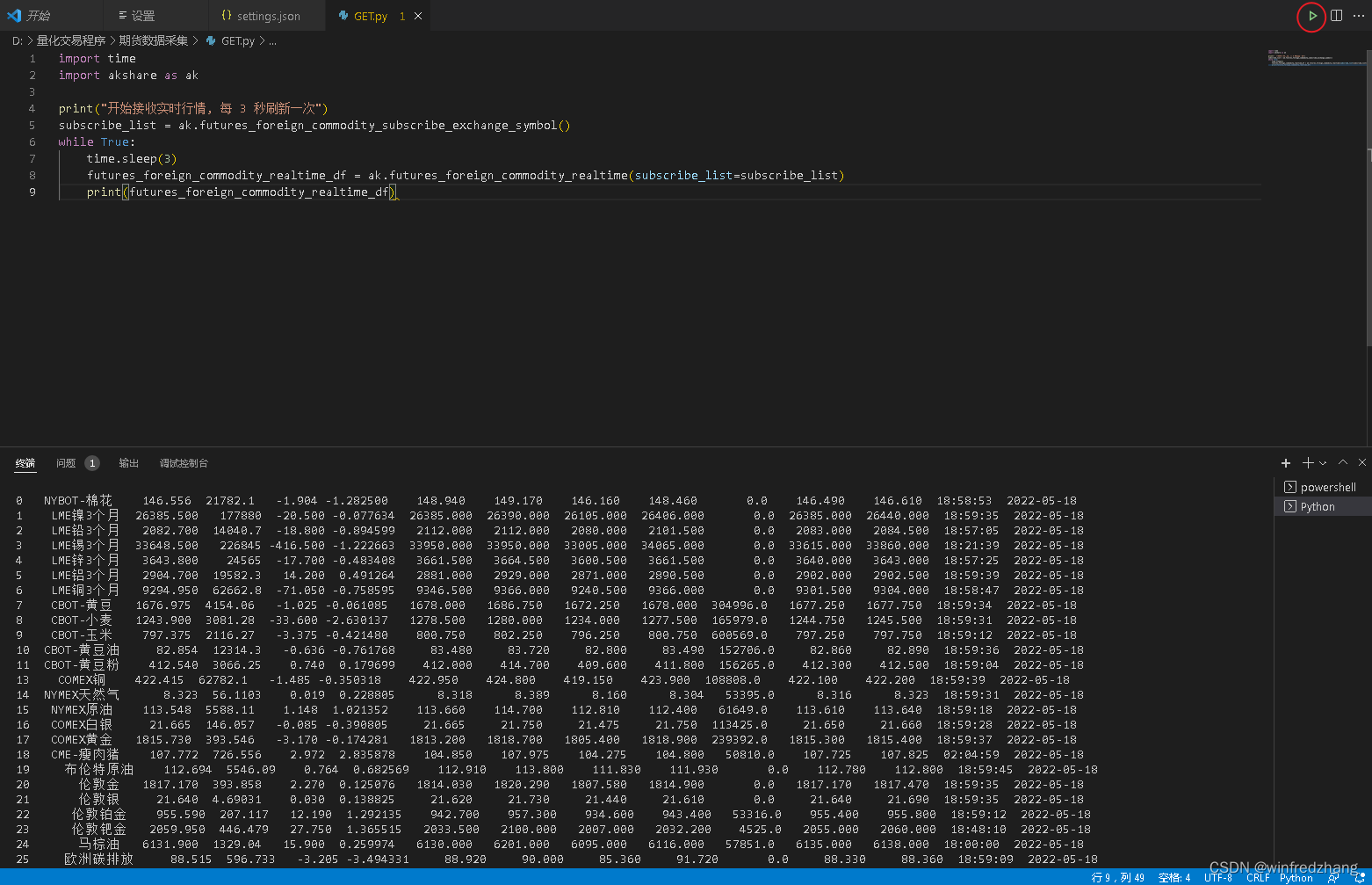Click the VS Code logo icon on 开始 tab
This screenshot has height=885, width=1372.
click(14, 16)
